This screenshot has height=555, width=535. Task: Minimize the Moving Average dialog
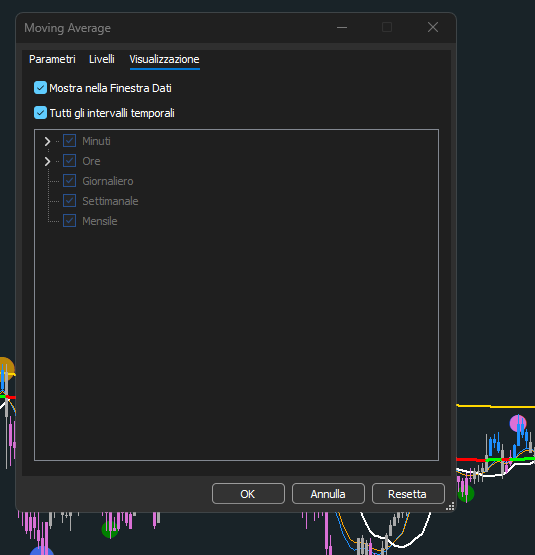(342, 27)
